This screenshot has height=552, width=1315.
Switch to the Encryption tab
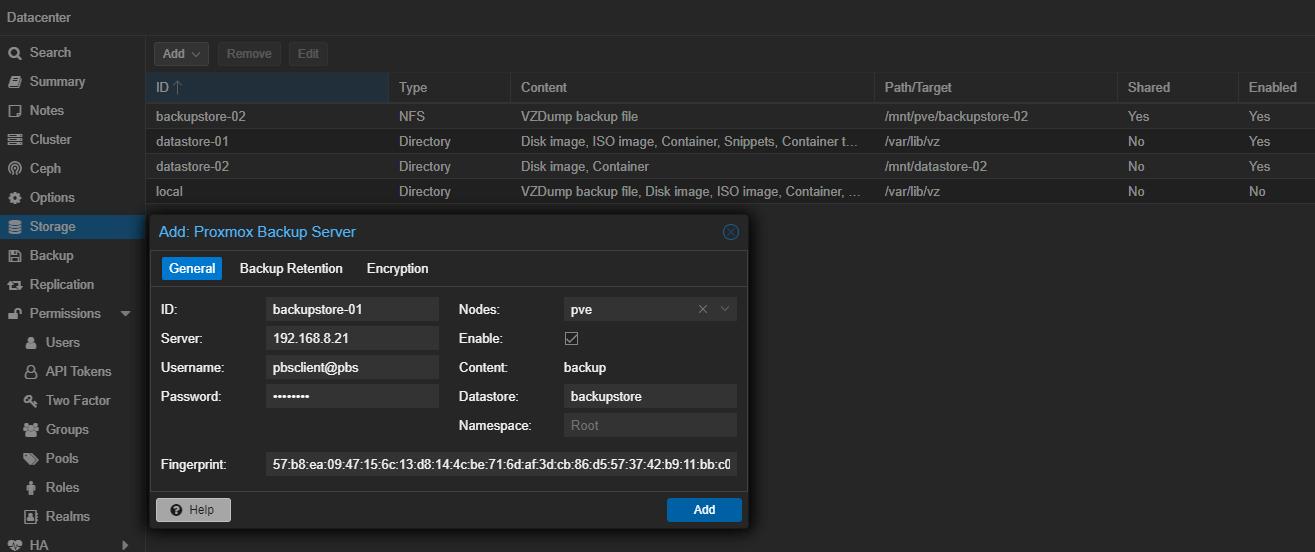pos(397,269)
